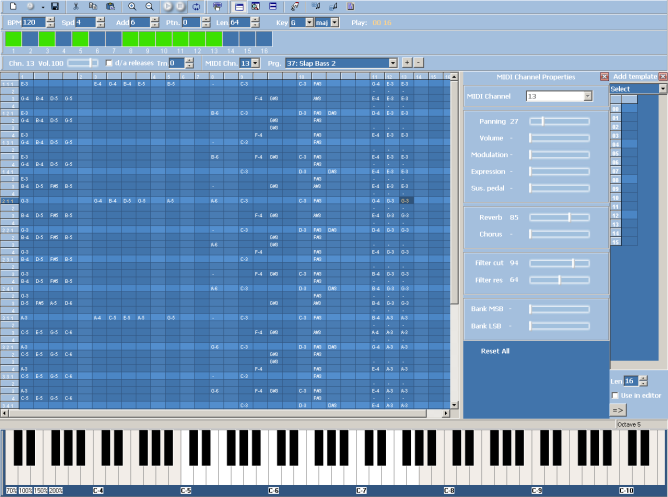Click the Loop playback icon
The height and width of the screenshot is (497, 668).
tap(196, 6)
